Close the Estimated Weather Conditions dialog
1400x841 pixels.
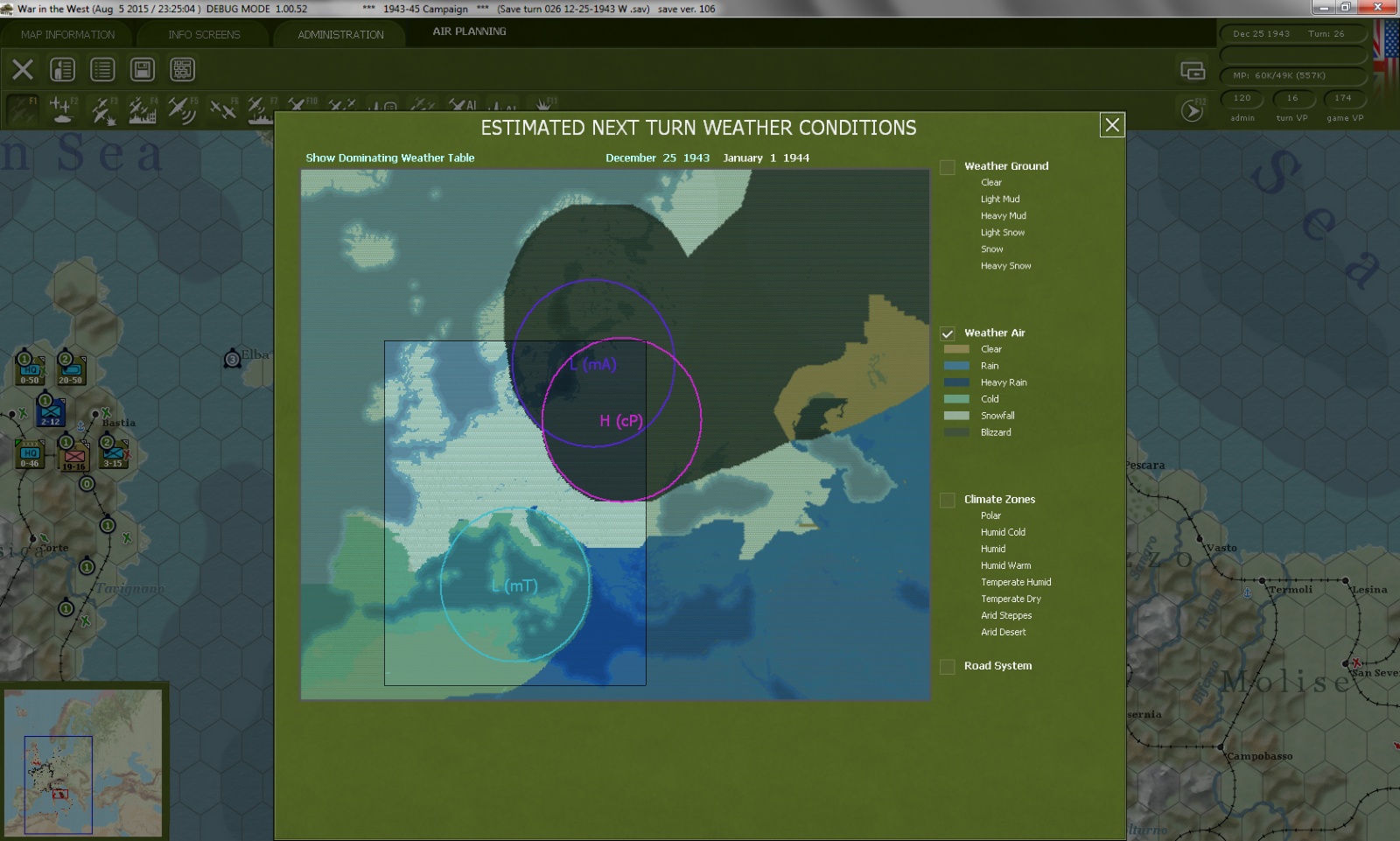(x=1112, y=125)
